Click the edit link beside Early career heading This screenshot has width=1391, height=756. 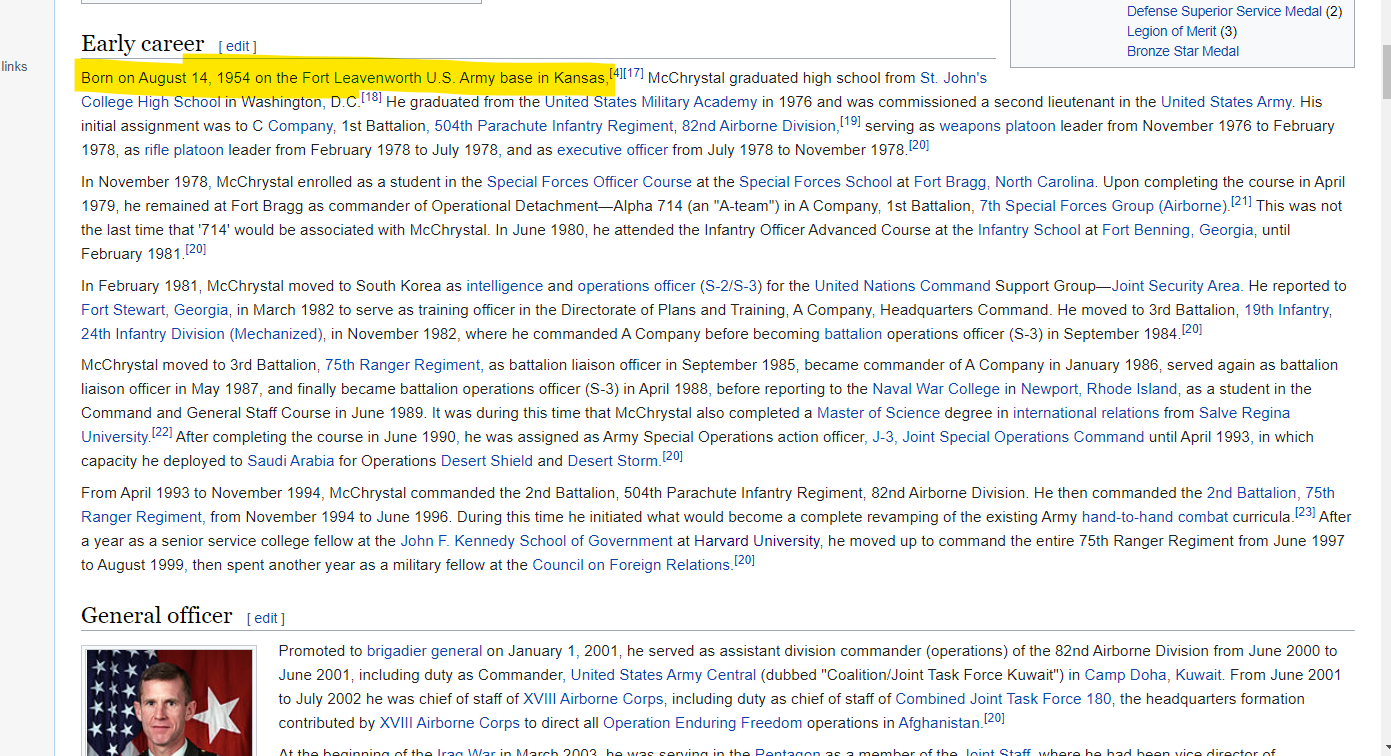[238, 46]
